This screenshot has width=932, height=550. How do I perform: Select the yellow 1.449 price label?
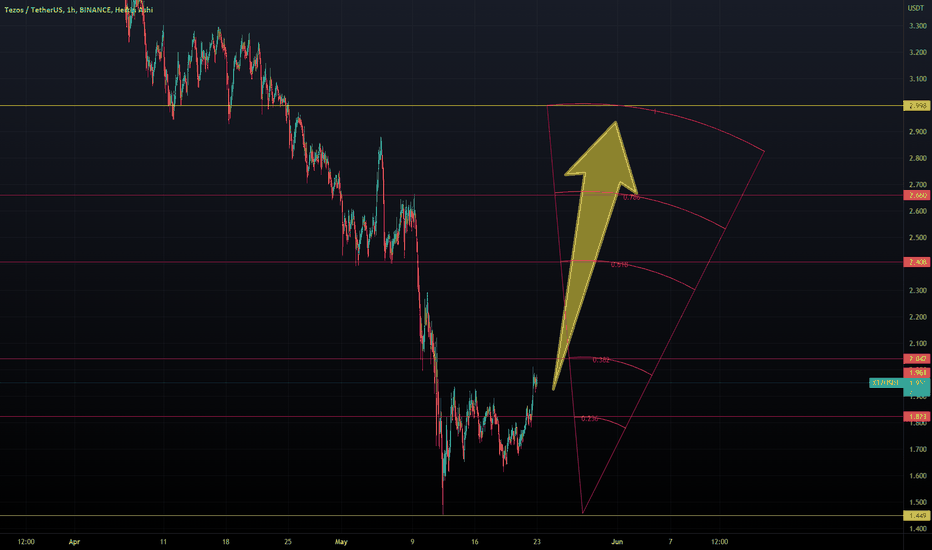point(917,516)
